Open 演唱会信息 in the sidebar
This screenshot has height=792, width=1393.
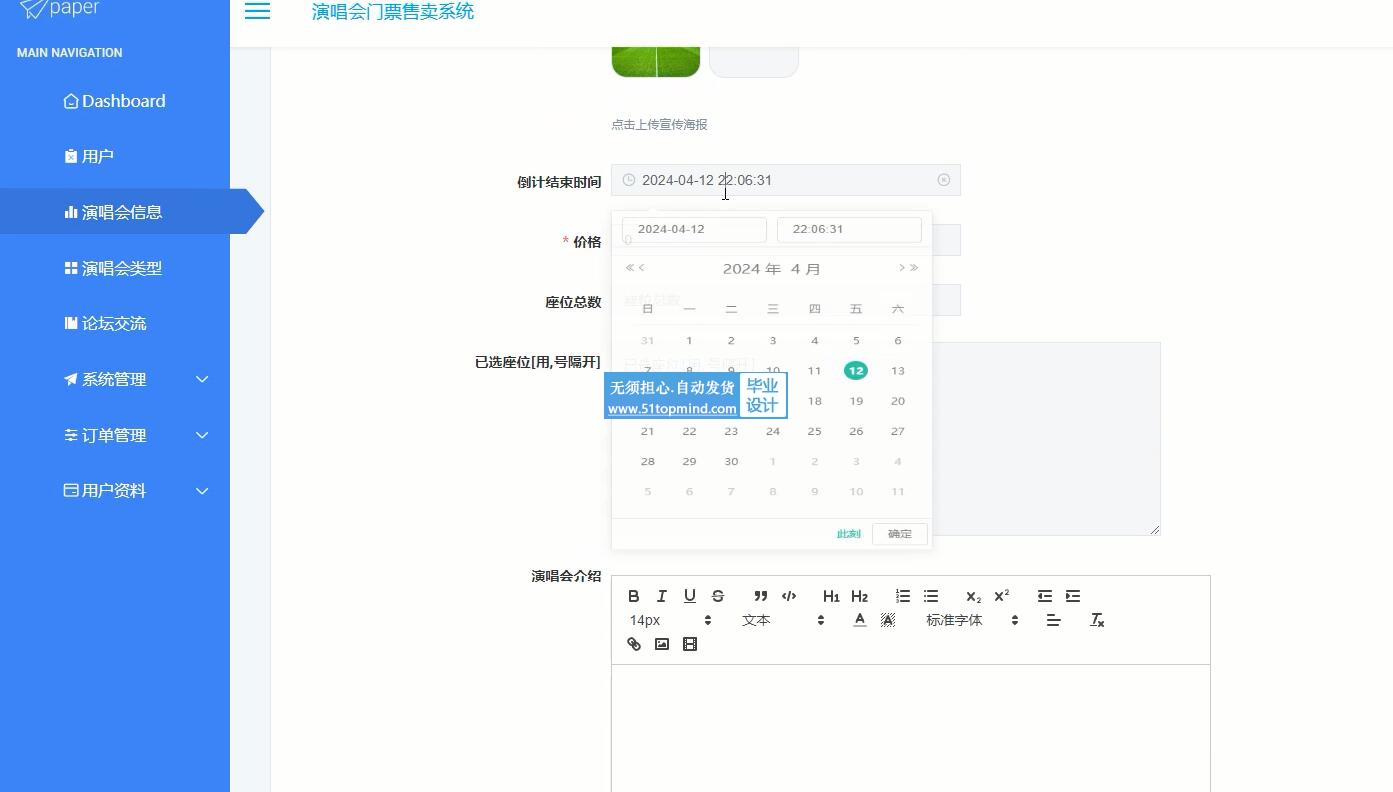coord(115,212)
